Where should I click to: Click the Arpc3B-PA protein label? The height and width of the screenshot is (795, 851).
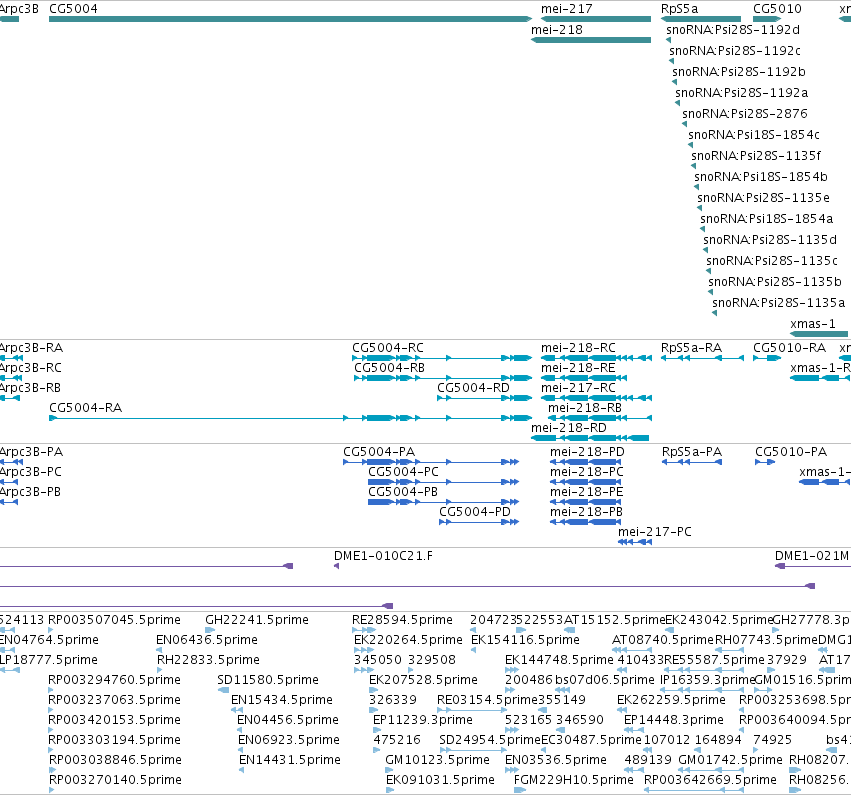tap(31, 452)
